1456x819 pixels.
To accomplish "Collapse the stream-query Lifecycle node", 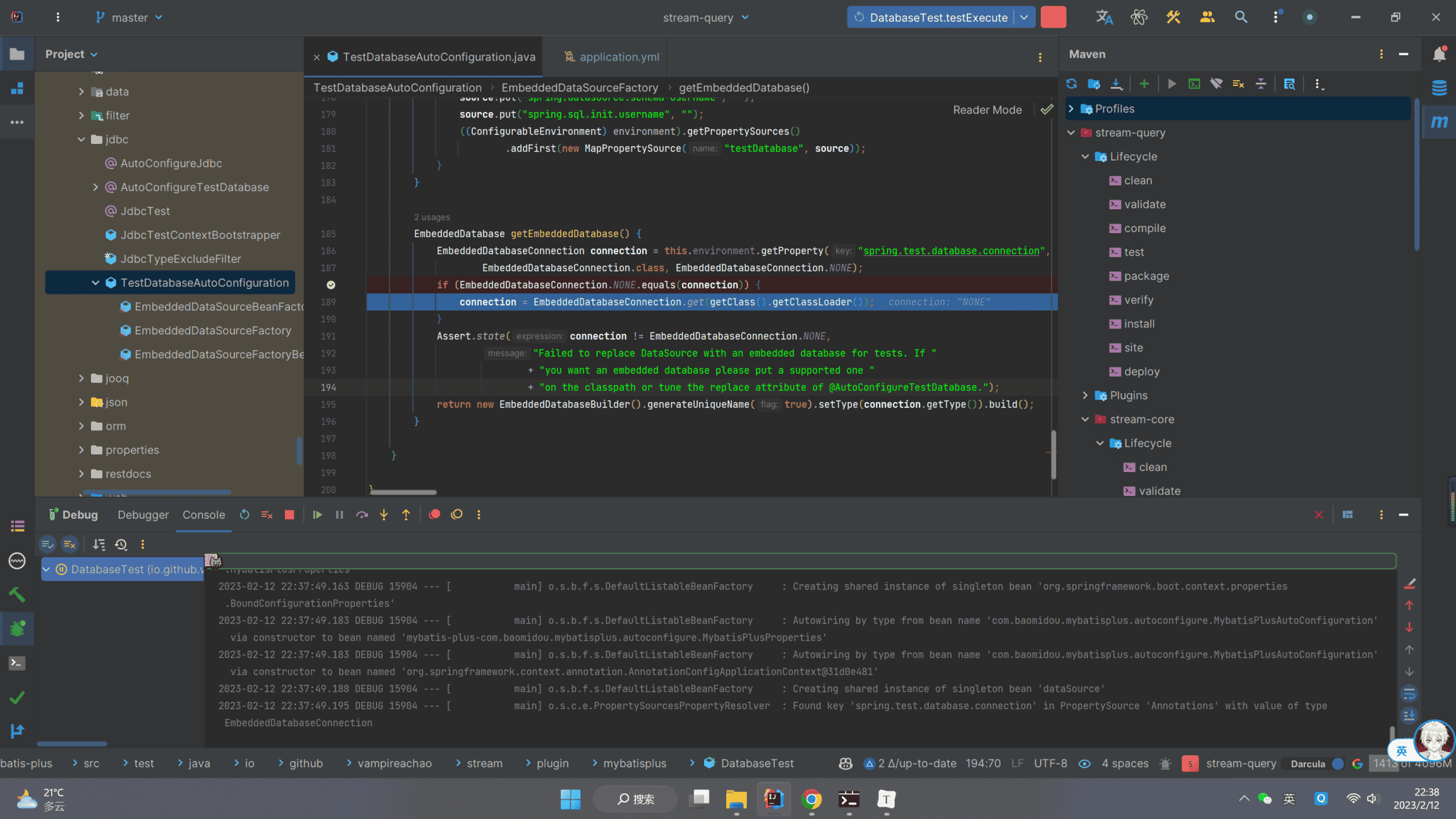I will [1085, 157].
